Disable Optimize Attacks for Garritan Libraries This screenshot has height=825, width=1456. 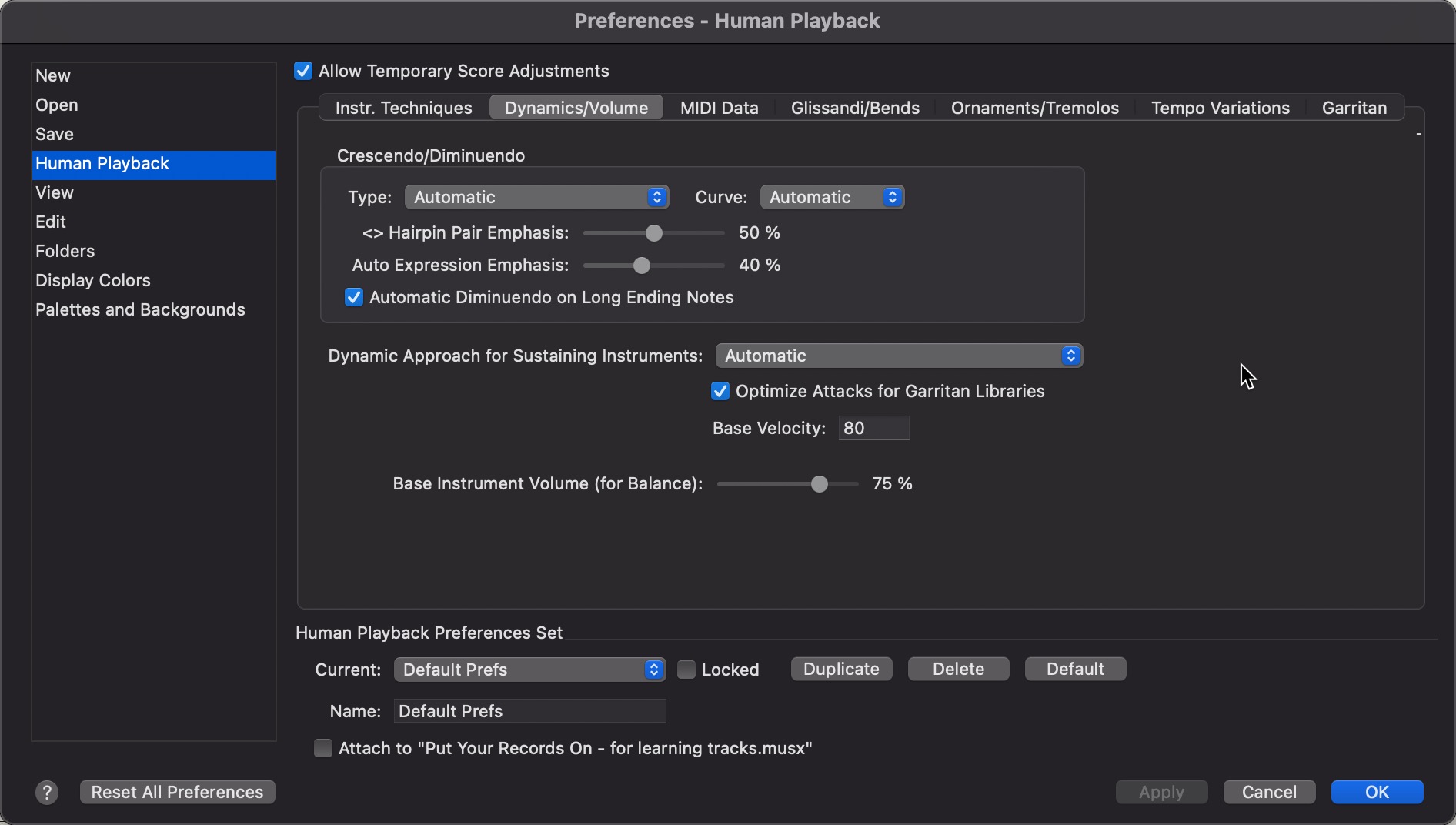tap(720, 392)
